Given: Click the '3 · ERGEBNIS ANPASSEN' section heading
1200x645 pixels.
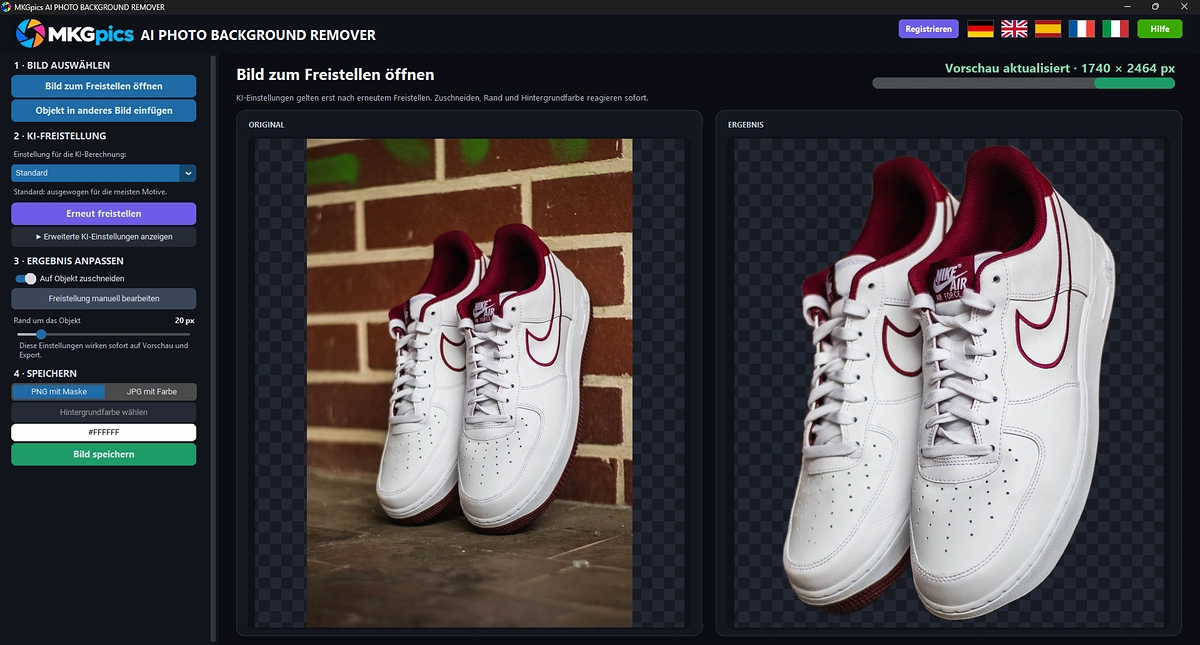Looking at the screenshot, I should [x=69, y=261].
